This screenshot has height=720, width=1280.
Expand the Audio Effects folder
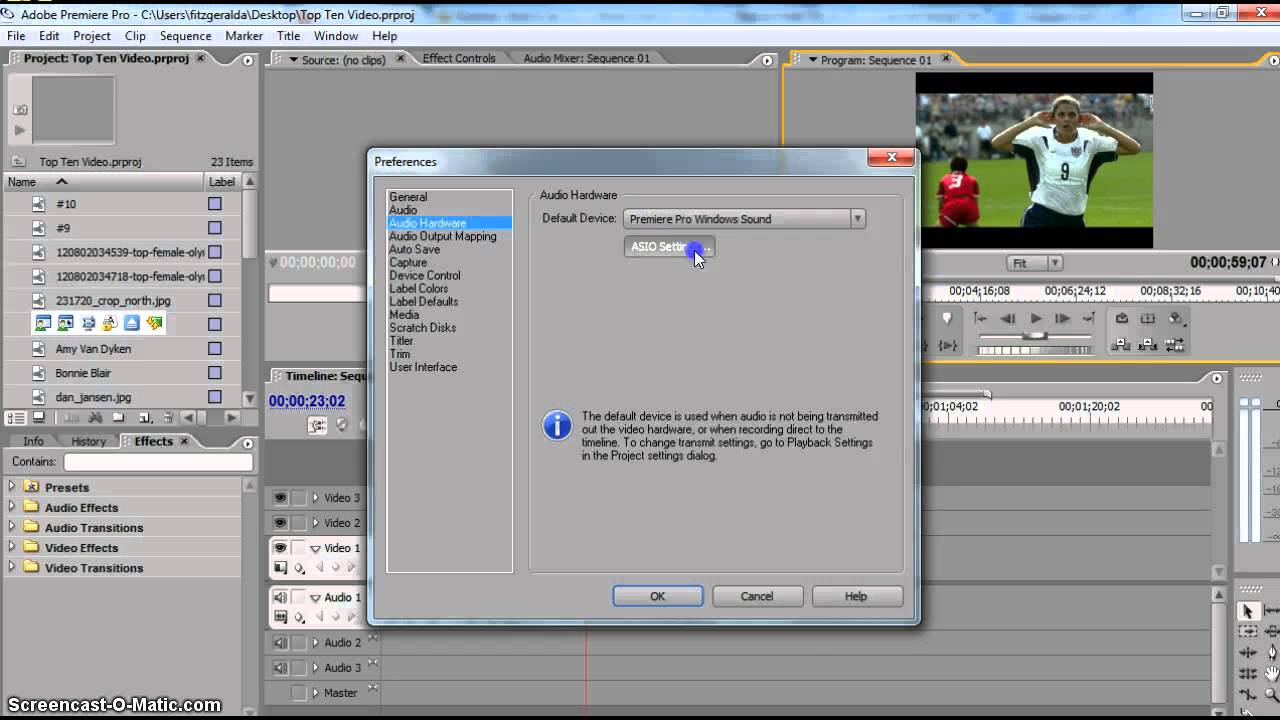click(x=12, y=507)
